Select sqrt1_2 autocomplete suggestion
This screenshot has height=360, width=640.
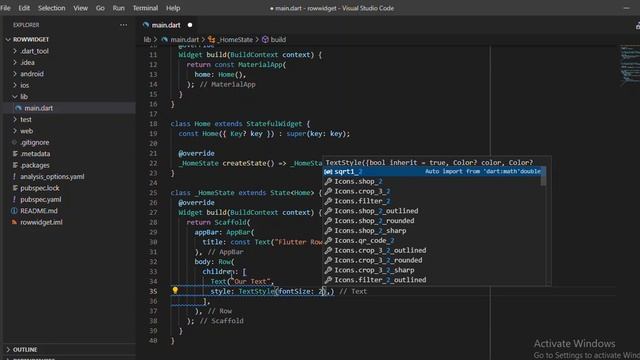433,172
